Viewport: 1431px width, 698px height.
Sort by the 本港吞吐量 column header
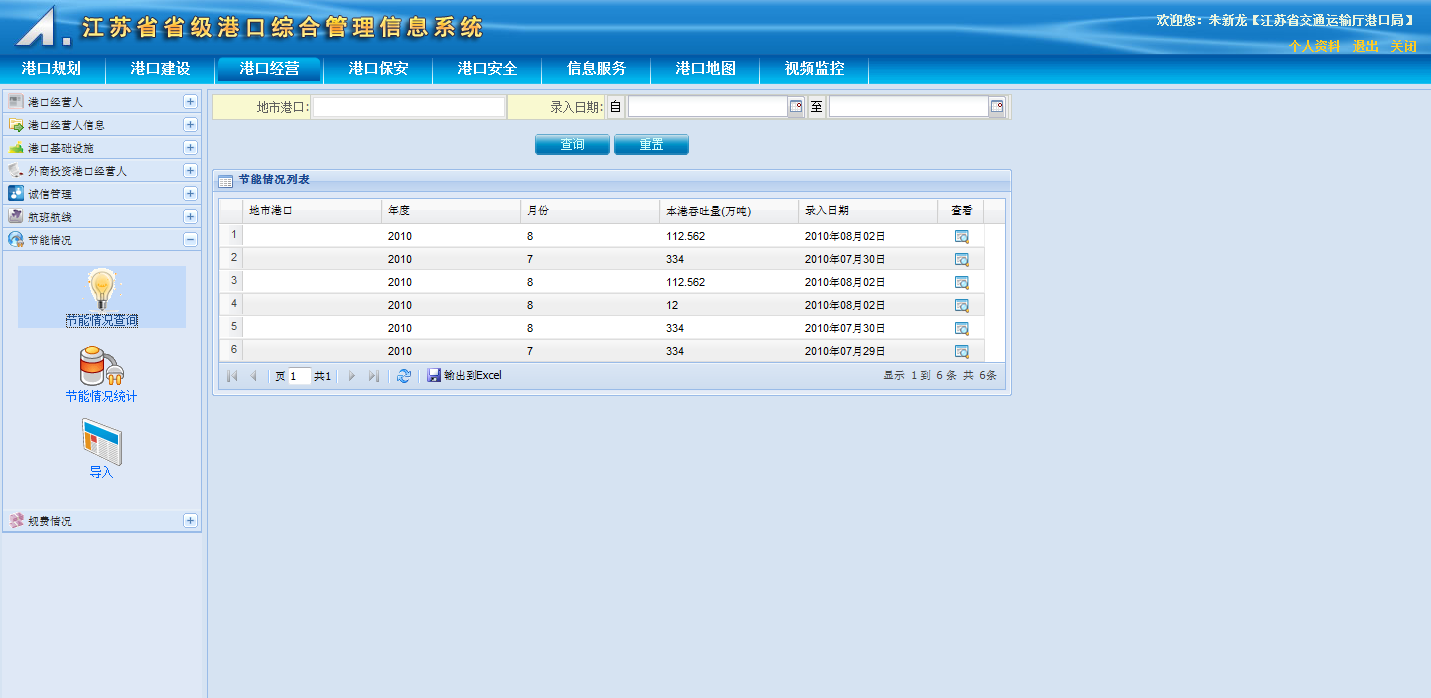(x=708, y=211)
